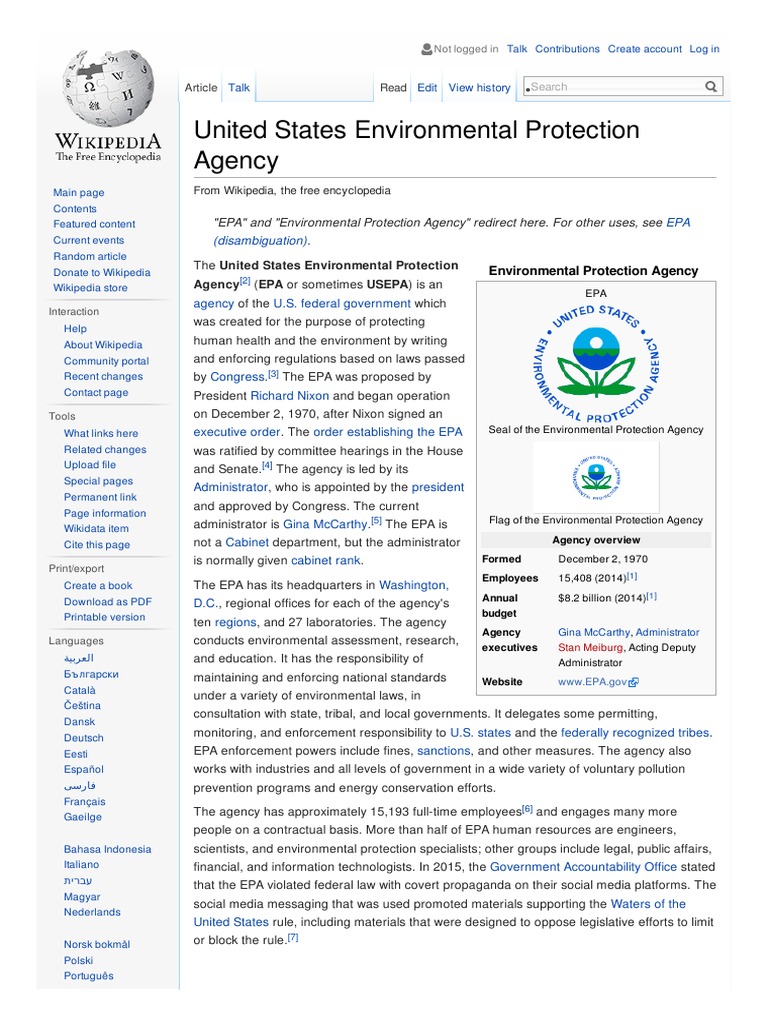Click the regions link
Viewport: 768px width, 1024px height.
click(236, 623)
